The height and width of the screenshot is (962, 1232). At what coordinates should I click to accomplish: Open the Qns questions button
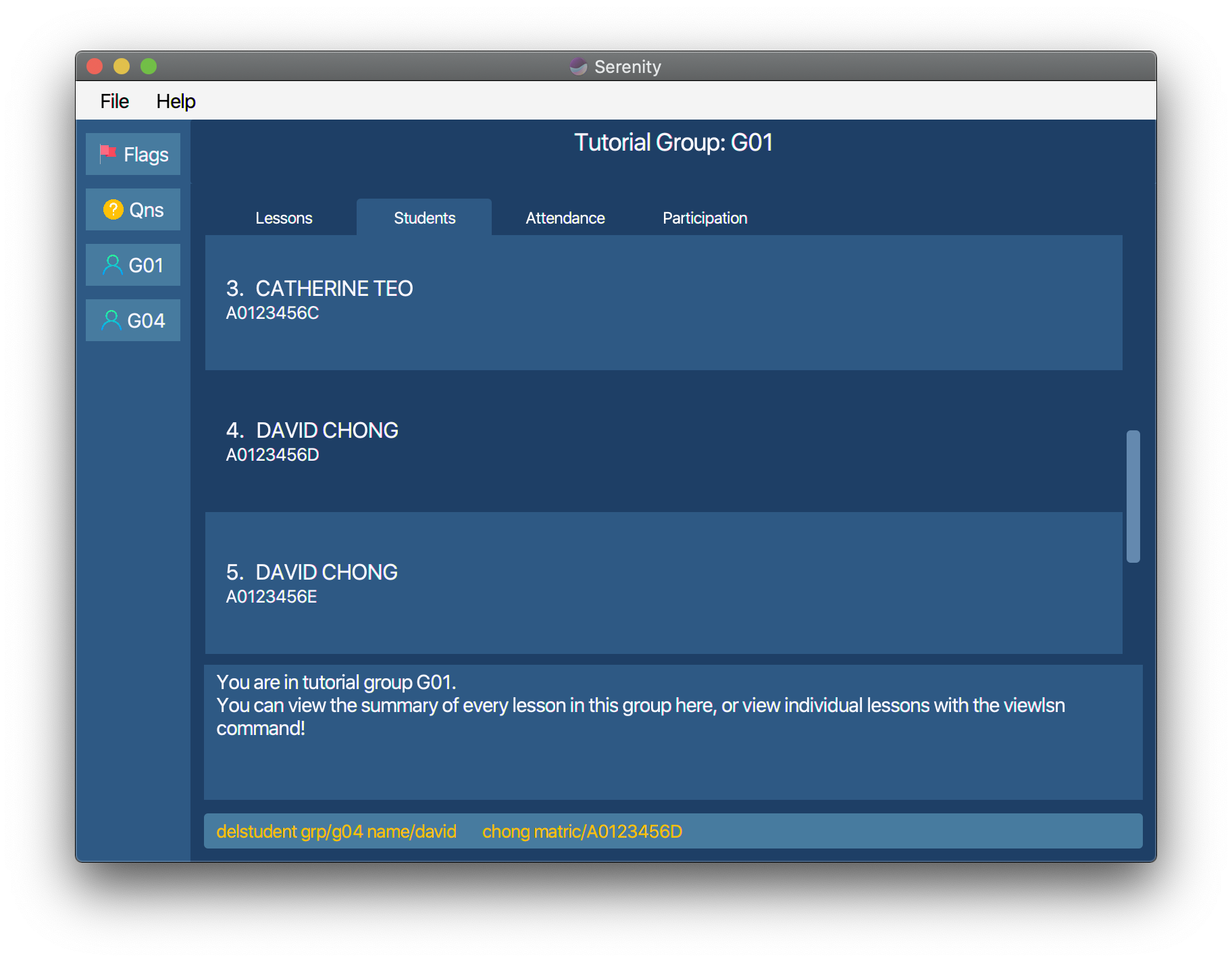[x=133, y=209]
